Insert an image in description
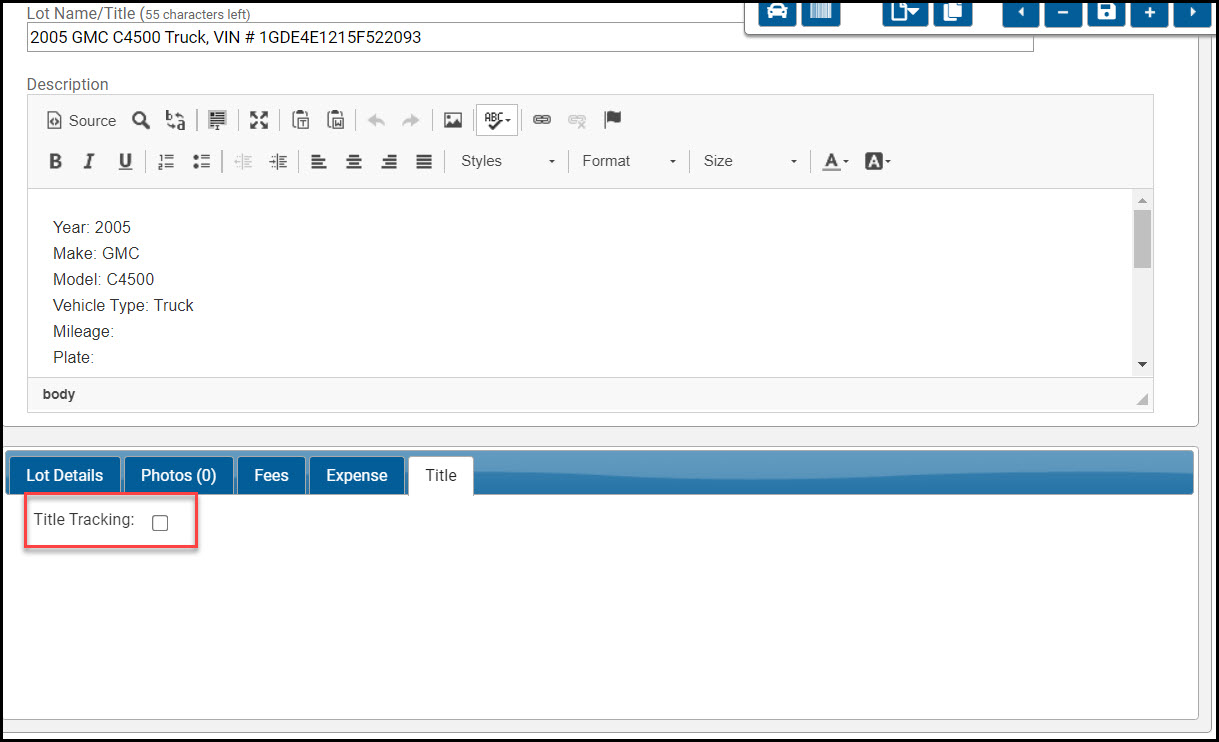Image resolution: width=1219 pixels, height=742 pixels. (453, 120)
